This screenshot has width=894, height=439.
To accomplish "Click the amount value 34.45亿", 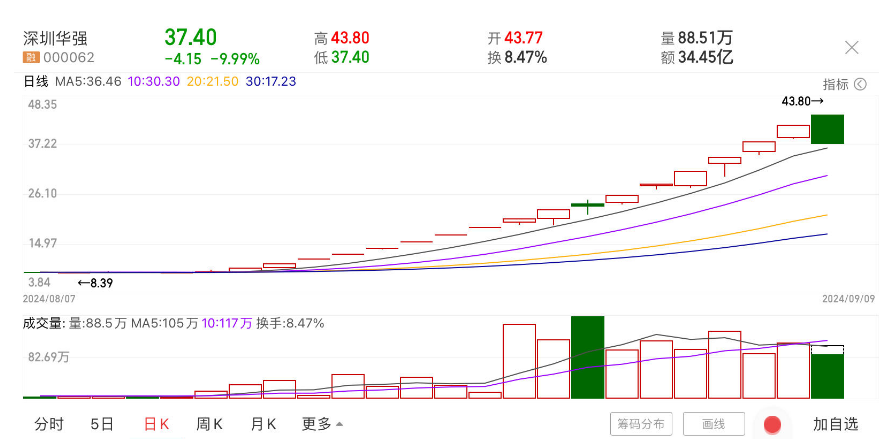I will coord(705,58).
